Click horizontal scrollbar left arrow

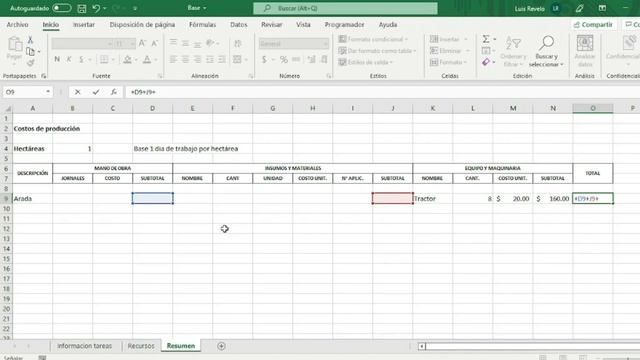pyautogui.click(x=422, y=346)
